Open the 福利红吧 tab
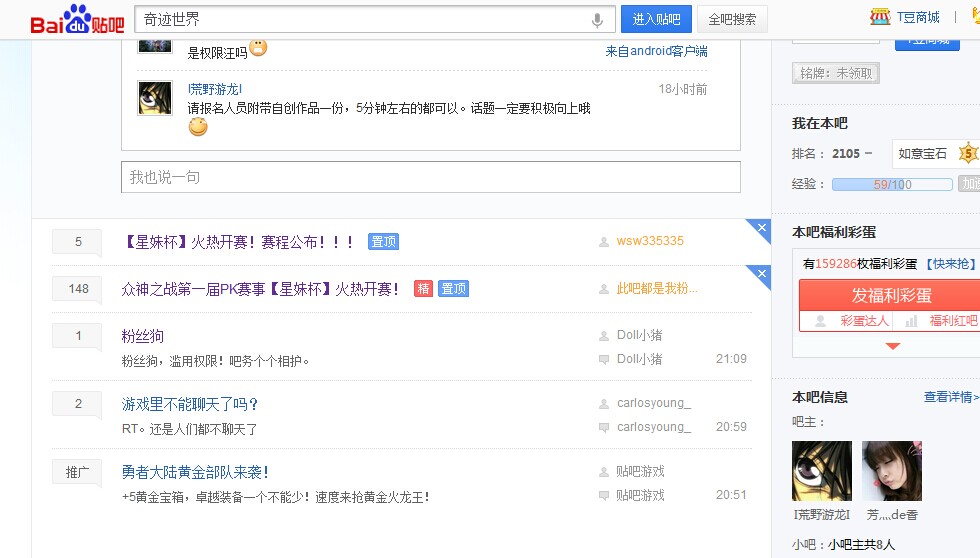The image size is (980, 558). point(953,321)
